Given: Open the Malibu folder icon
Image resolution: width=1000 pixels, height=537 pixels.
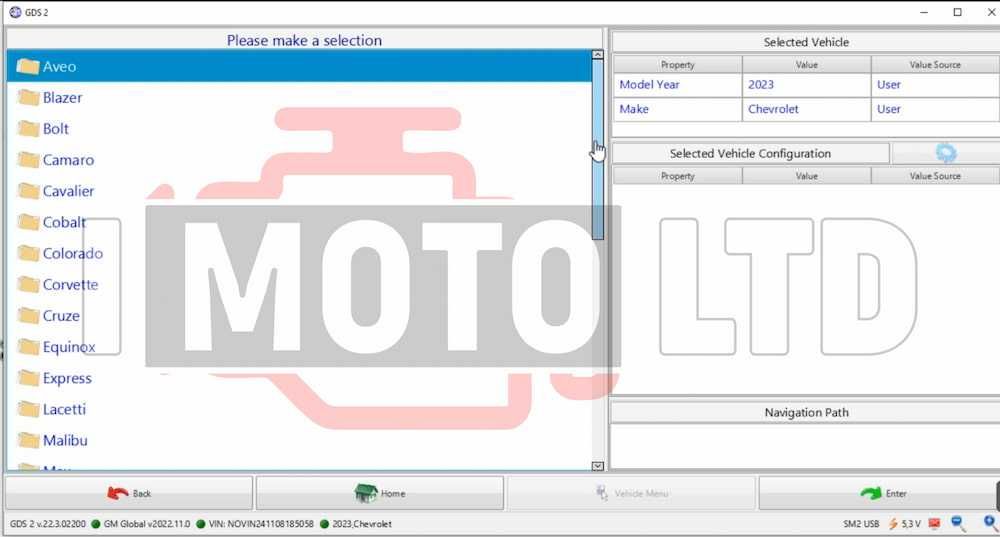Looking at the screenshot, I should coord(28,441).
